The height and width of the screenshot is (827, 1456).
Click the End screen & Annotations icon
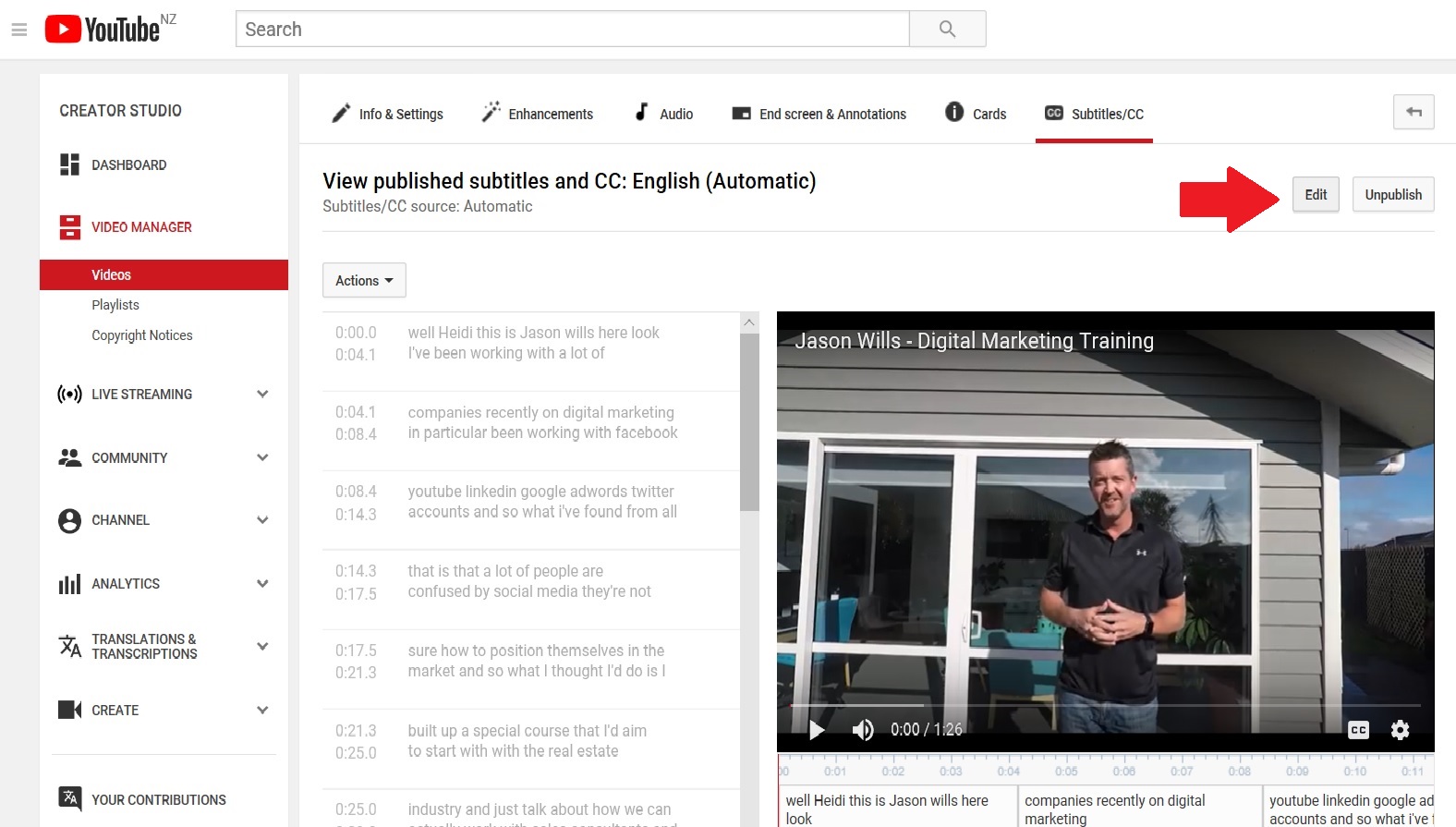click(x=741, y=114)
